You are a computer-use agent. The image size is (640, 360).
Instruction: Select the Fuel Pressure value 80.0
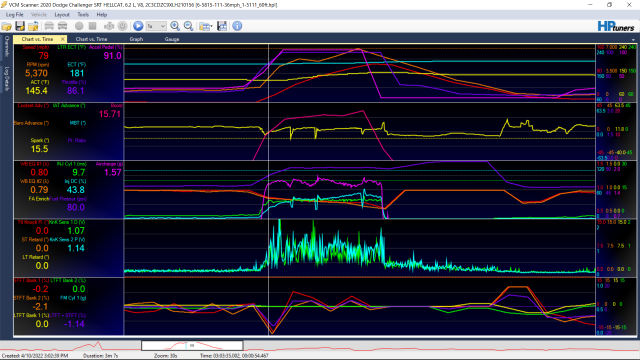click(76, 207)
